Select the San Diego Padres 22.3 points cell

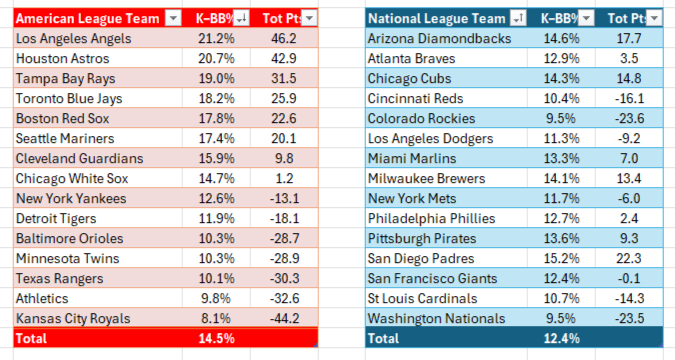click(629, 258)
